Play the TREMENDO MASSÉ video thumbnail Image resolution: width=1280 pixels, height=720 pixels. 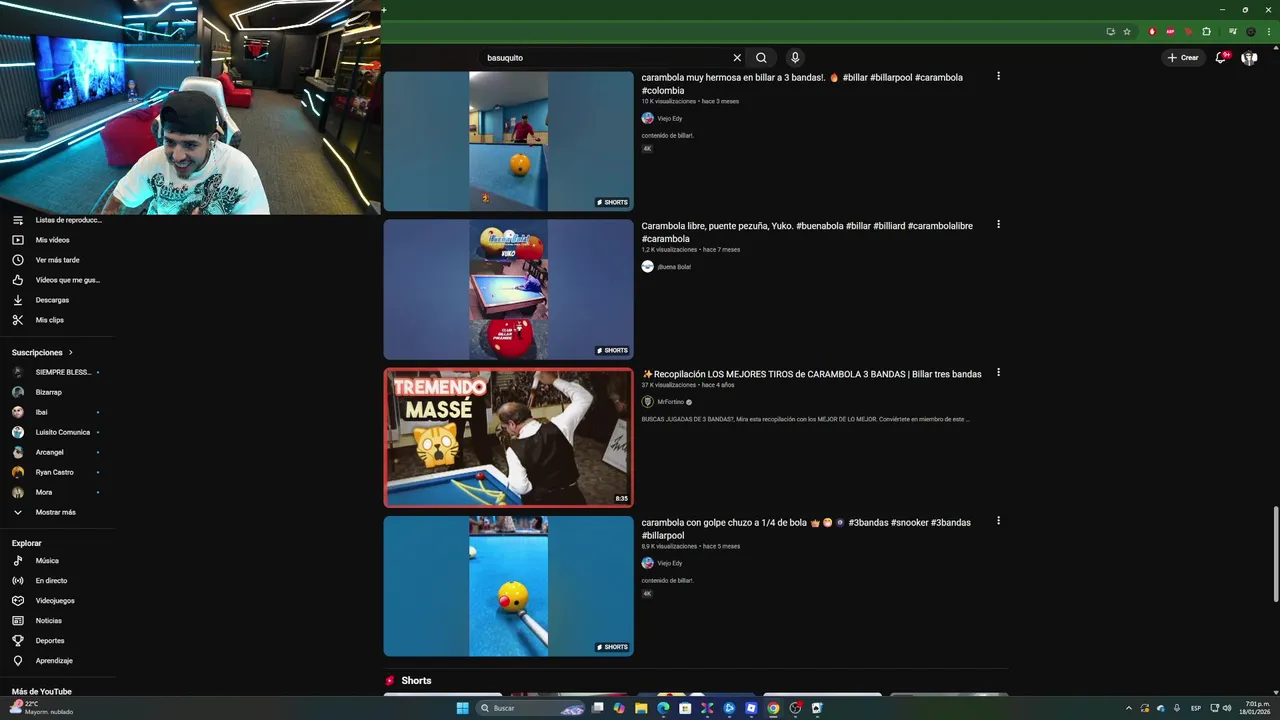pyautogui.click(x=509, y=438)
